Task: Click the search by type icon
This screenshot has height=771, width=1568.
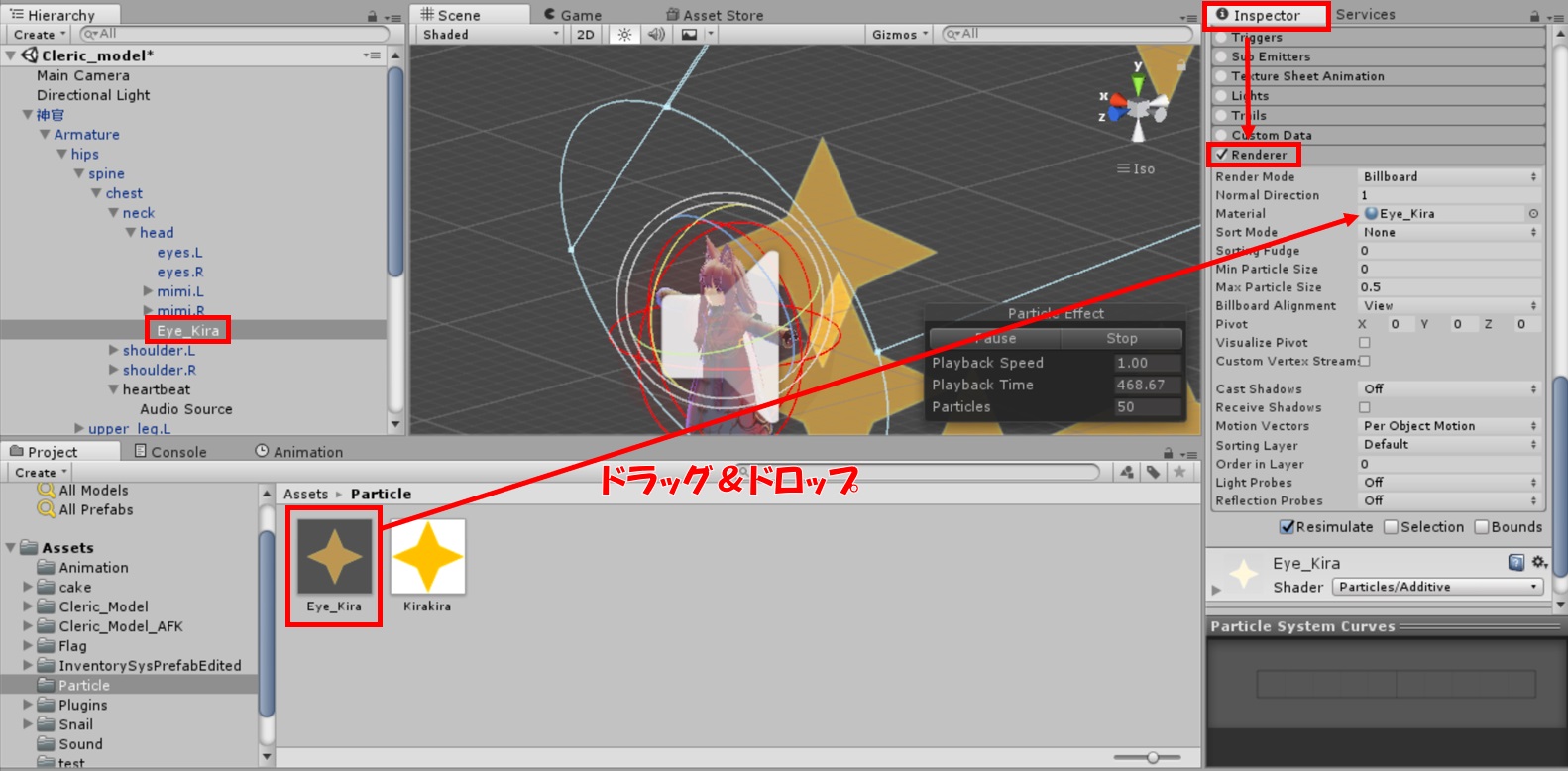Action: click(x=1127, y=472)
